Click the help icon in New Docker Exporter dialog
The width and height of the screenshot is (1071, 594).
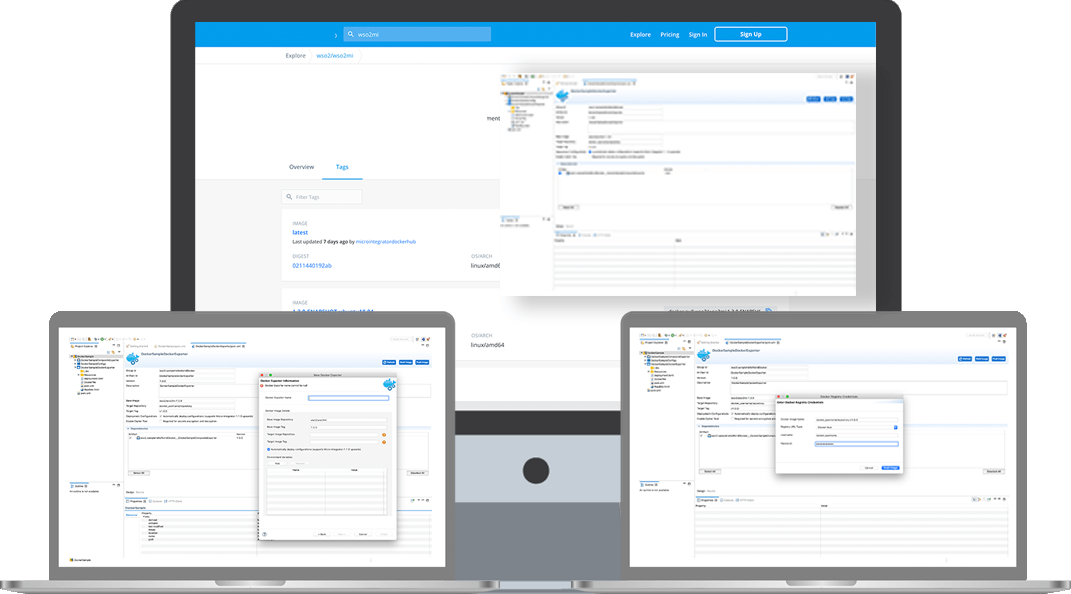click(264, 534)
